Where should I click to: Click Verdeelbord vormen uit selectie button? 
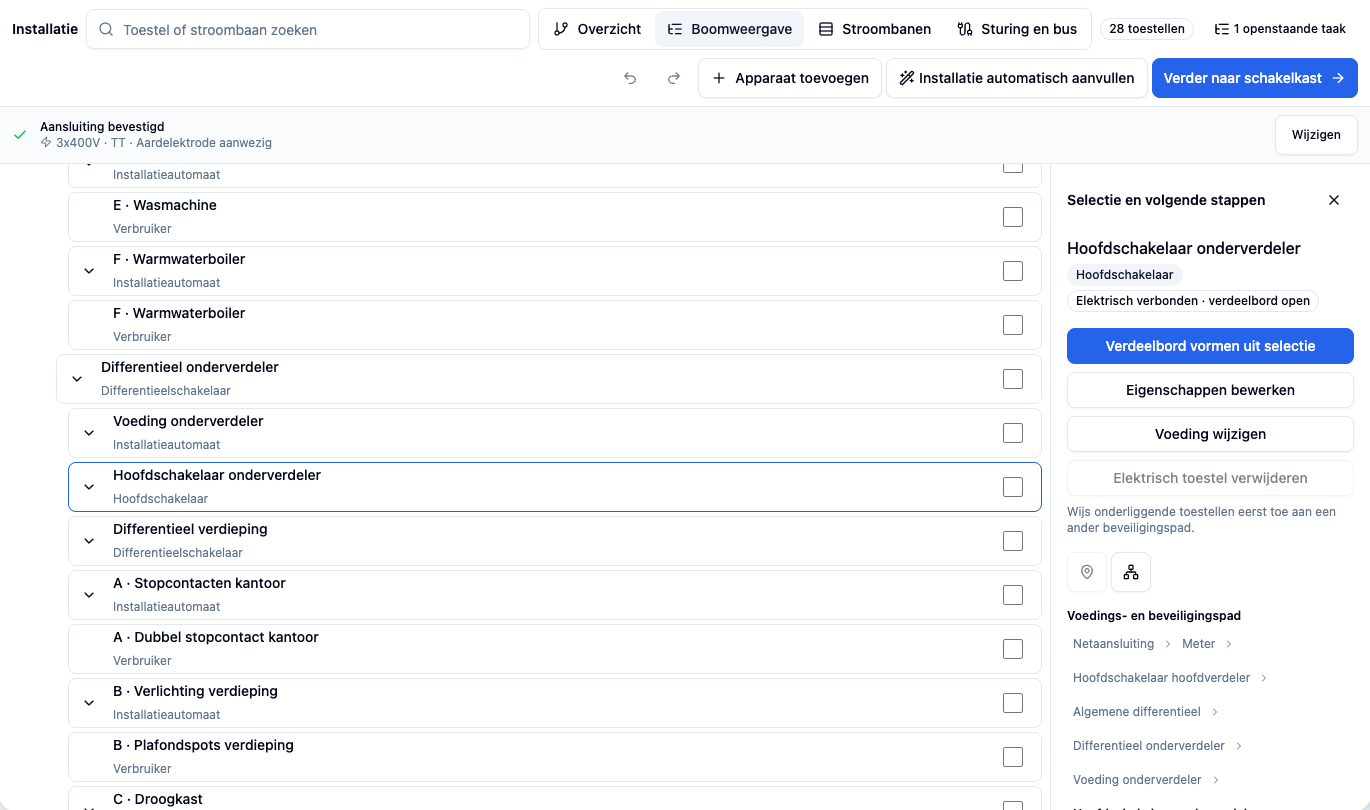coord(1210,346)
